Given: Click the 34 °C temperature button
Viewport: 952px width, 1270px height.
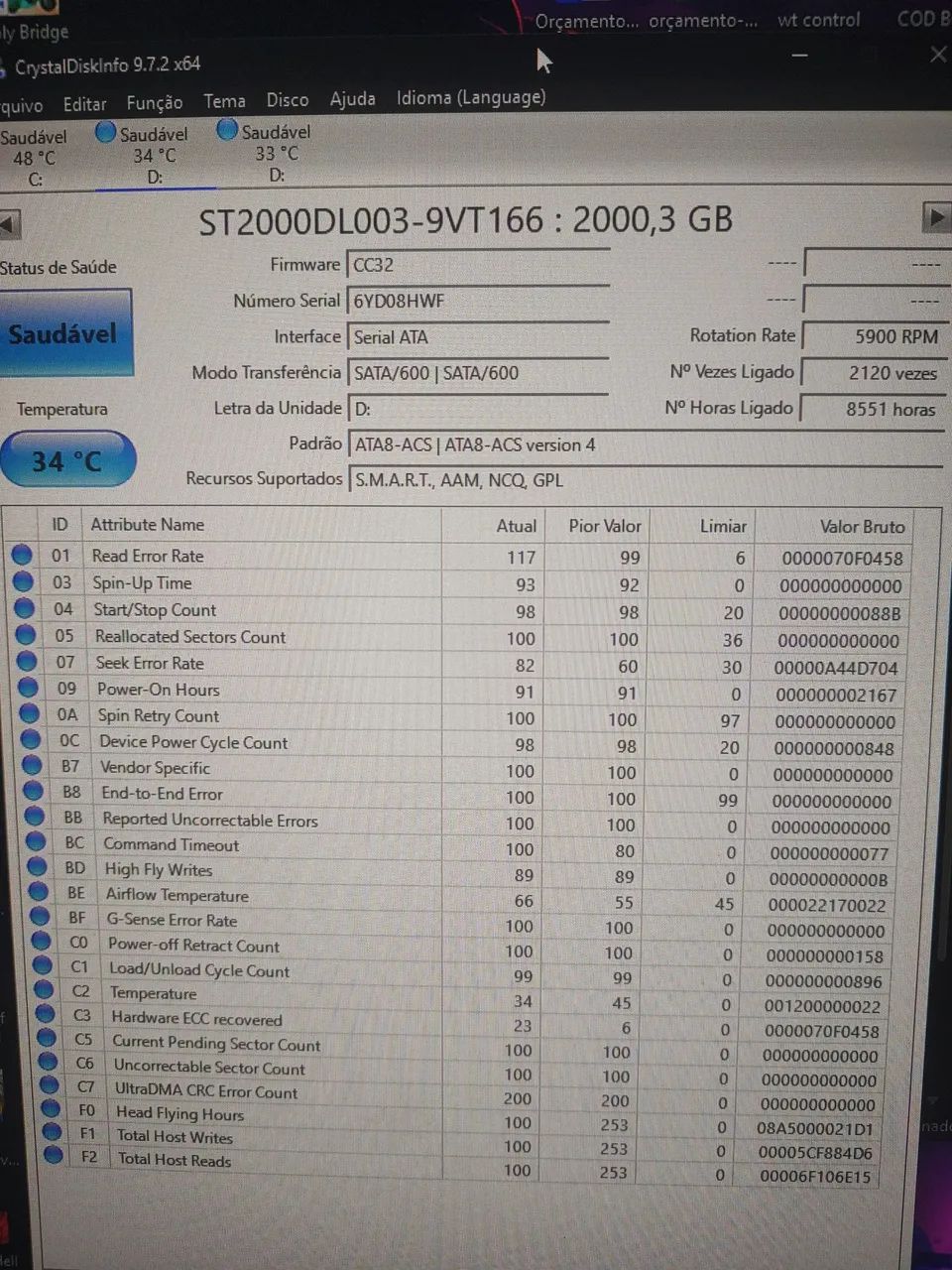Looking at the screenshot, I should [x=67, y=460].
